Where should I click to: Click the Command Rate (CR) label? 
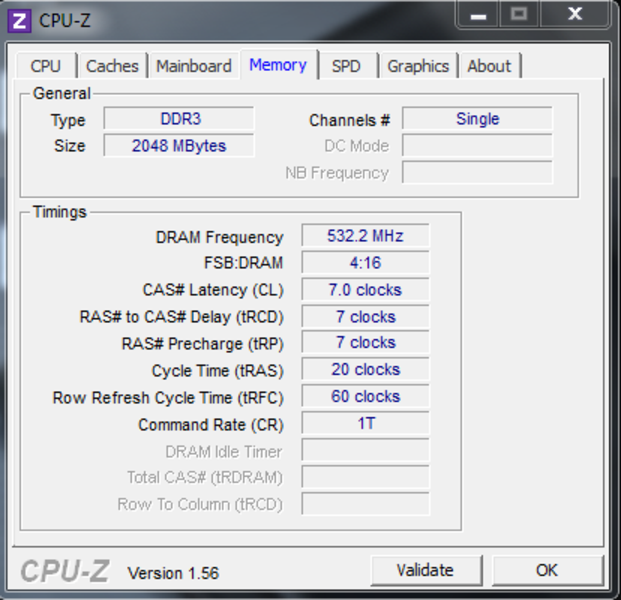(211, 425)
